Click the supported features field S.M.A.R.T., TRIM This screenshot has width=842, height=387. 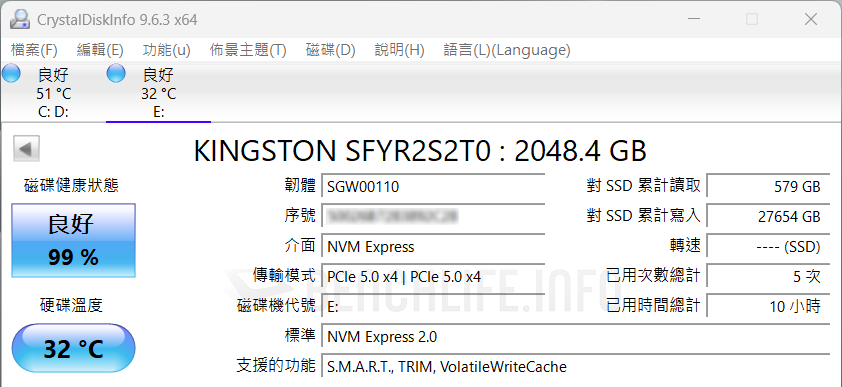tap(576, 367)
